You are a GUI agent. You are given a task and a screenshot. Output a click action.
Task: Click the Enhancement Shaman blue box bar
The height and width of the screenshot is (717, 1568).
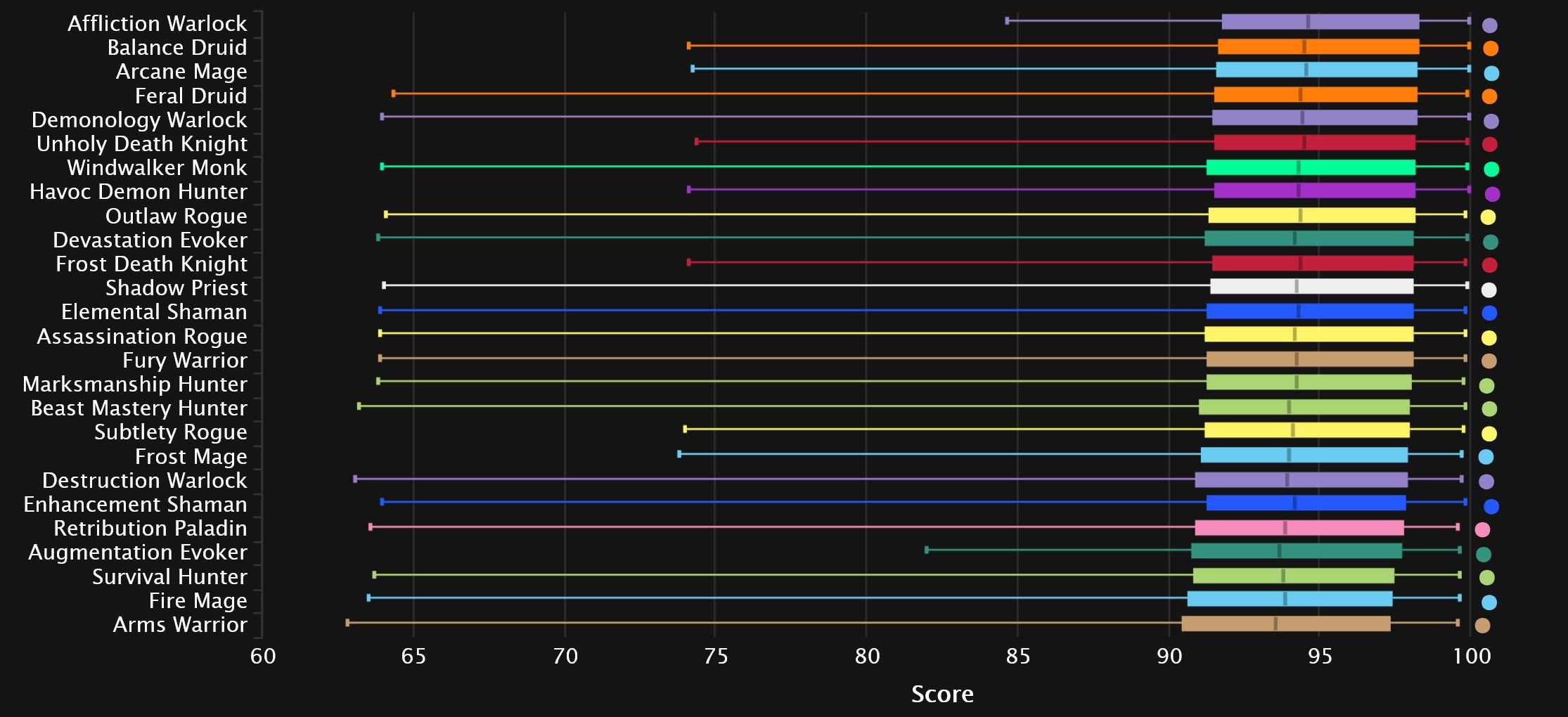click(x=1306, y=503)
